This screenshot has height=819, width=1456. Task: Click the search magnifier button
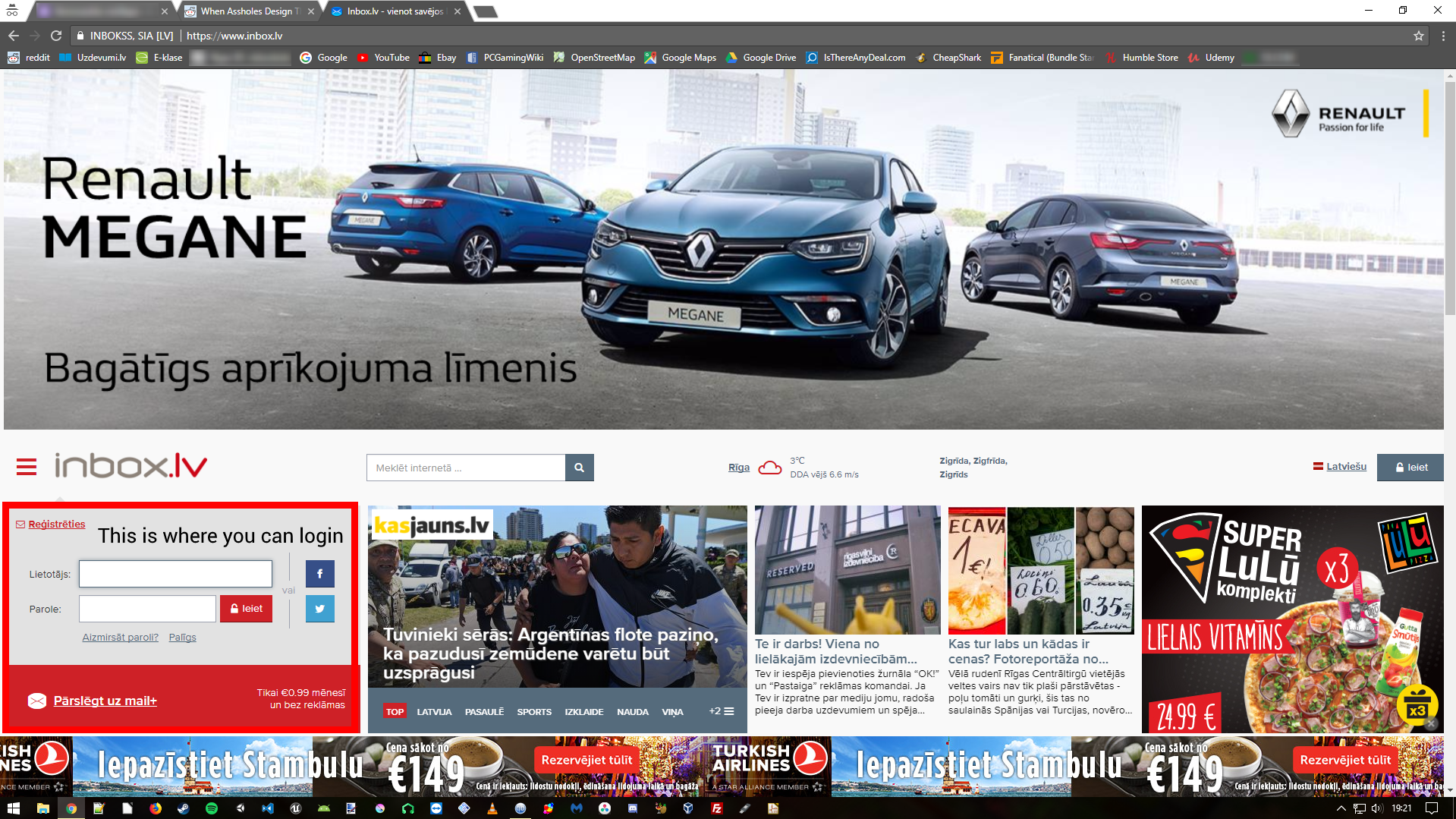tap(580, 468)
